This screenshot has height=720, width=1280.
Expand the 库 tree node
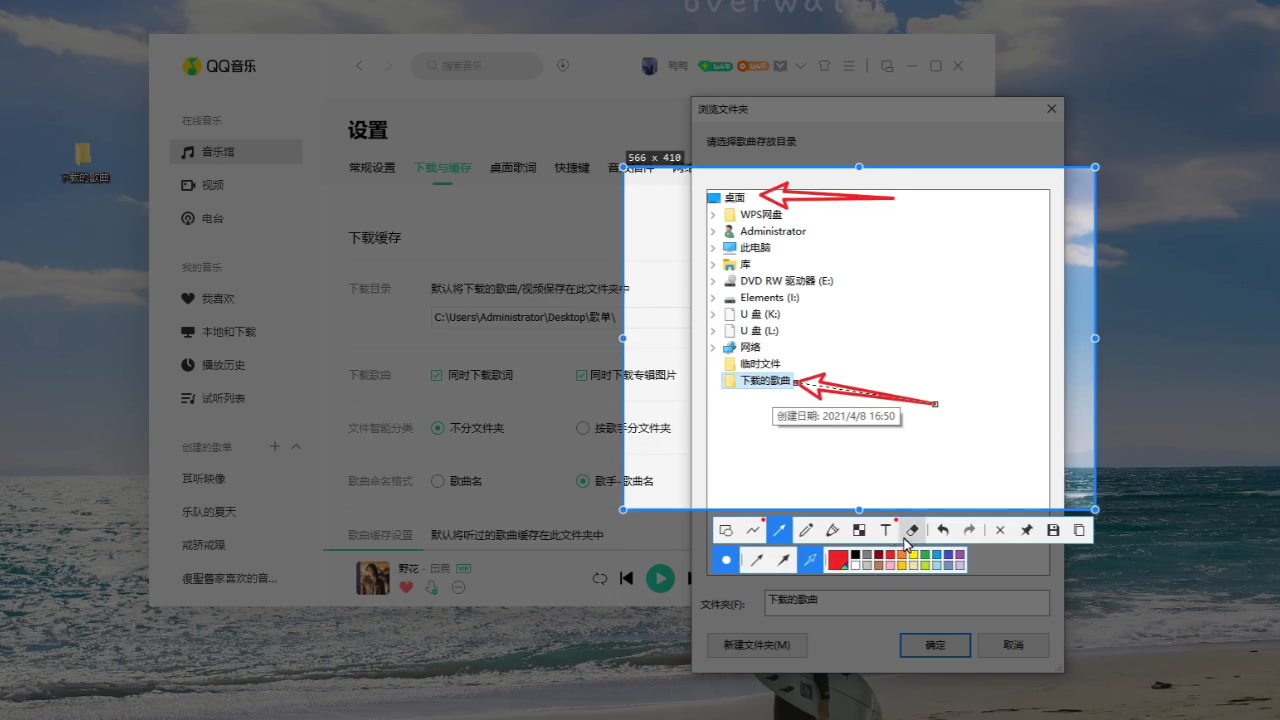coord(713,264)
